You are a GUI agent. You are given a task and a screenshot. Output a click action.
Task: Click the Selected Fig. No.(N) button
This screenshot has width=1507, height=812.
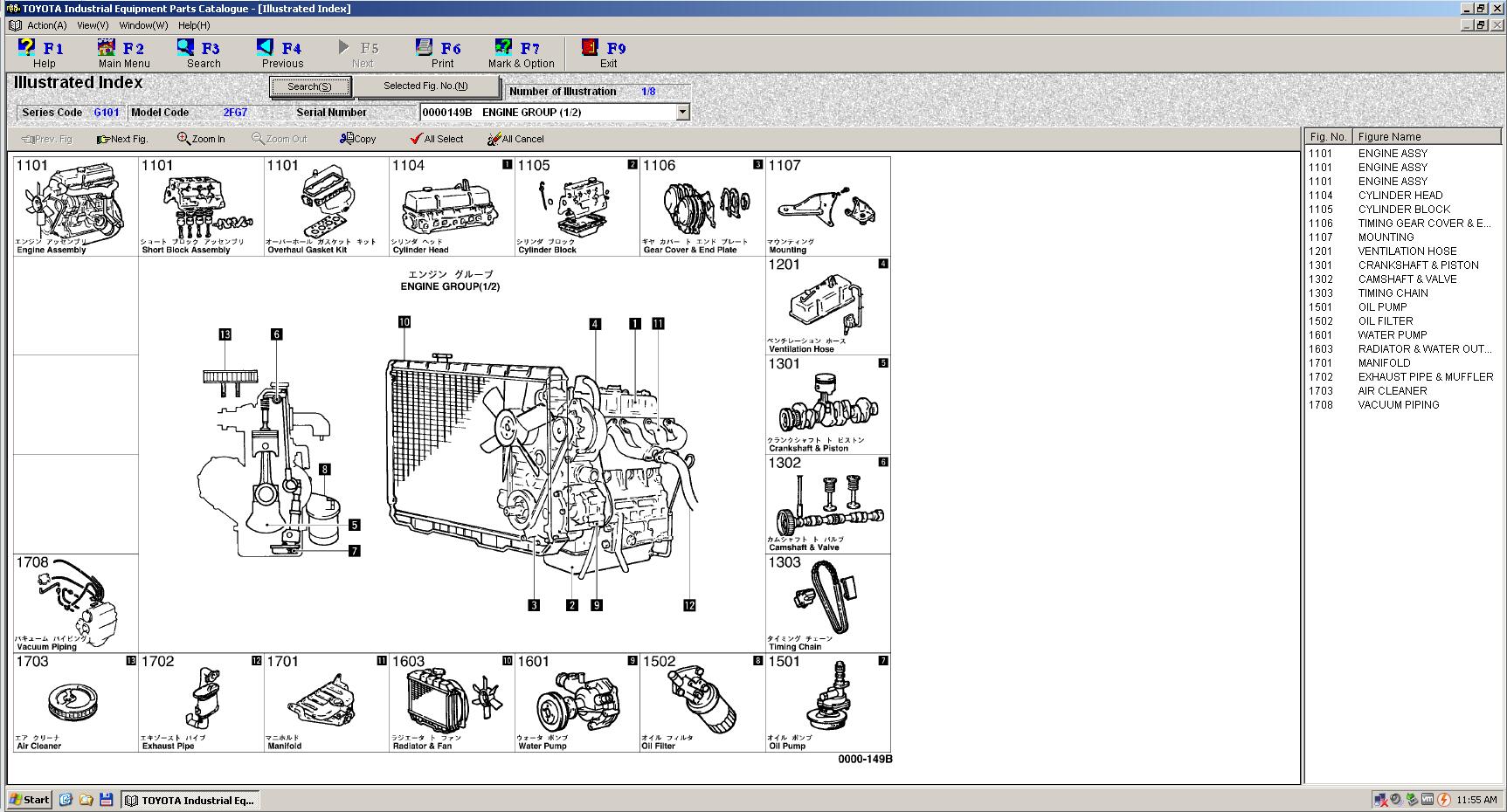[425, 86]
